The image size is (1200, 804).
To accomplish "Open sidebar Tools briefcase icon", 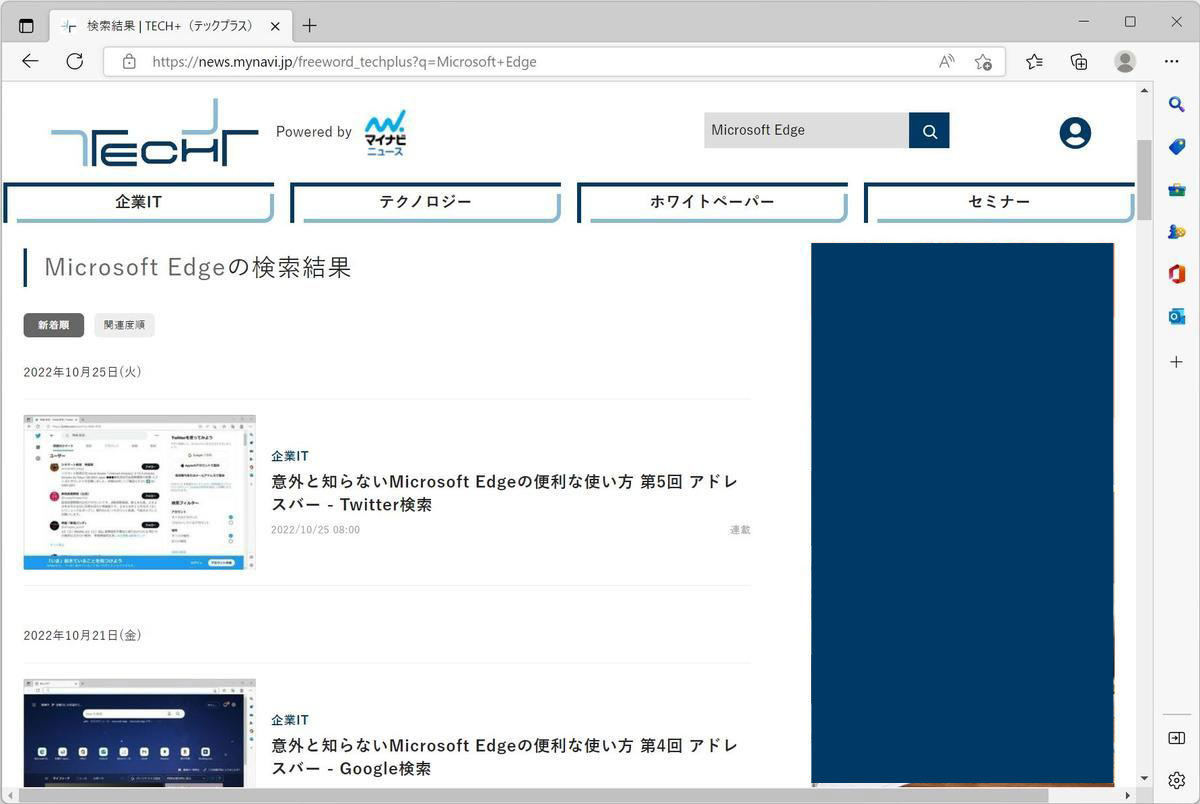I will coord(1177,190).
